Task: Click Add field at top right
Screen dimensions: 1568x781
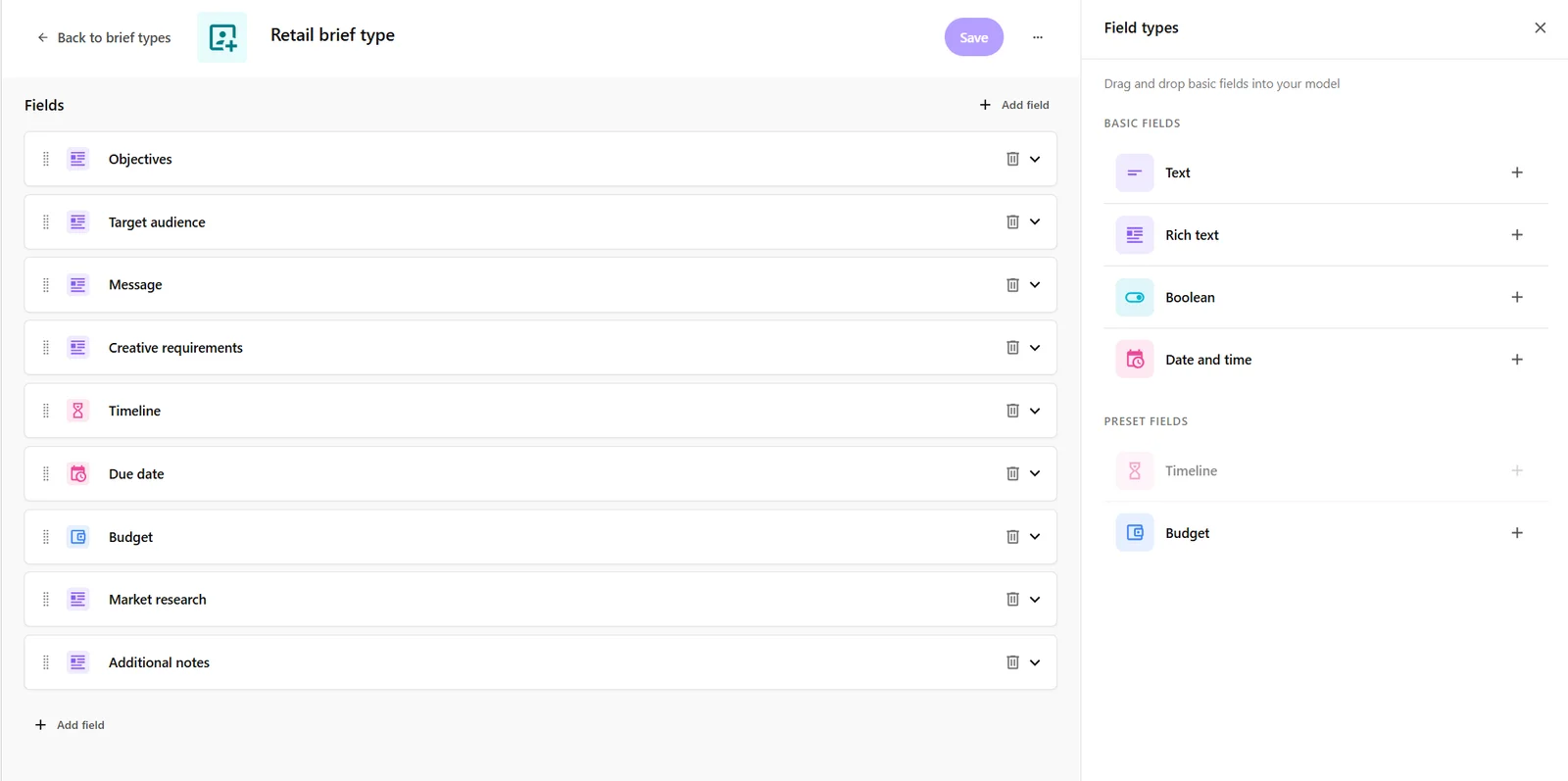Action: pyautogui.click(x=1014, y=105)
